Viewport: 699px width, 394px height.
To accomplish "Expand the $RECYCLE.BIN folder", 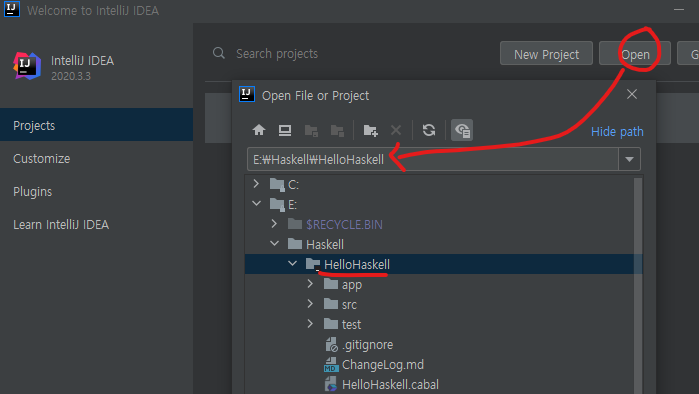I will click(x=274, y=223).
